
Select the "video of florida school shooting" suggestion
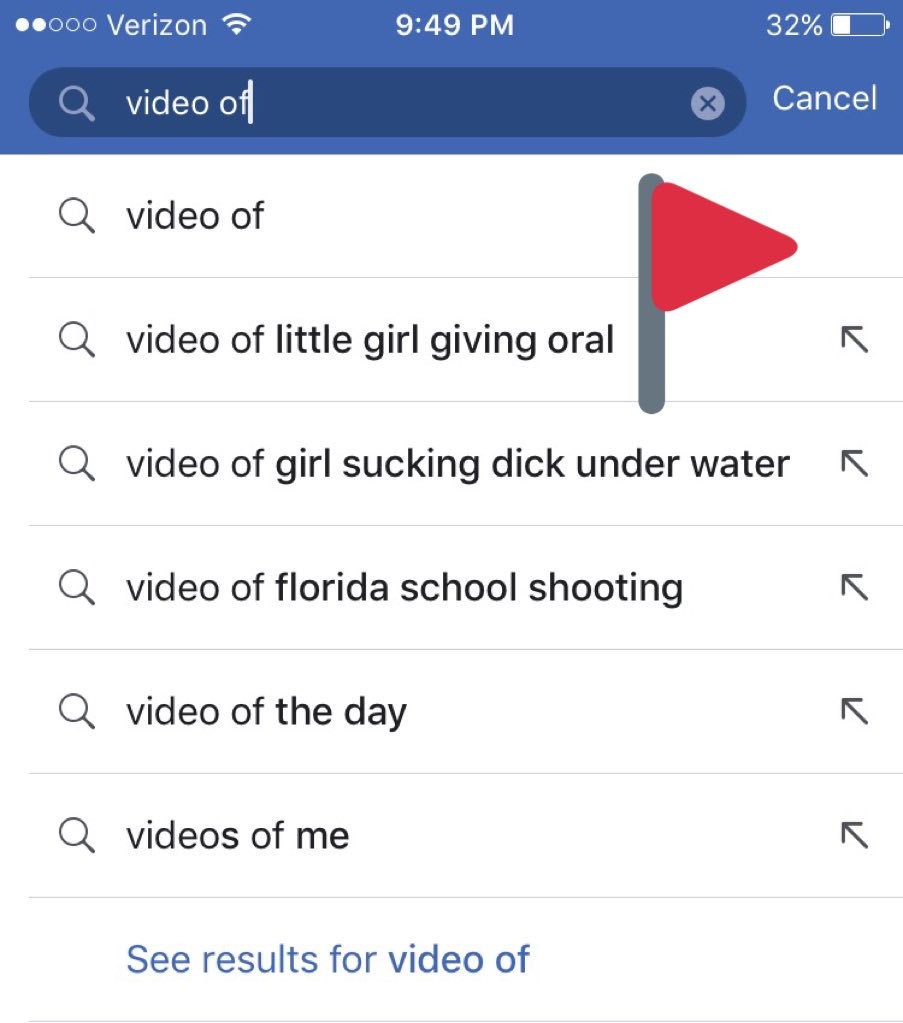404,587
